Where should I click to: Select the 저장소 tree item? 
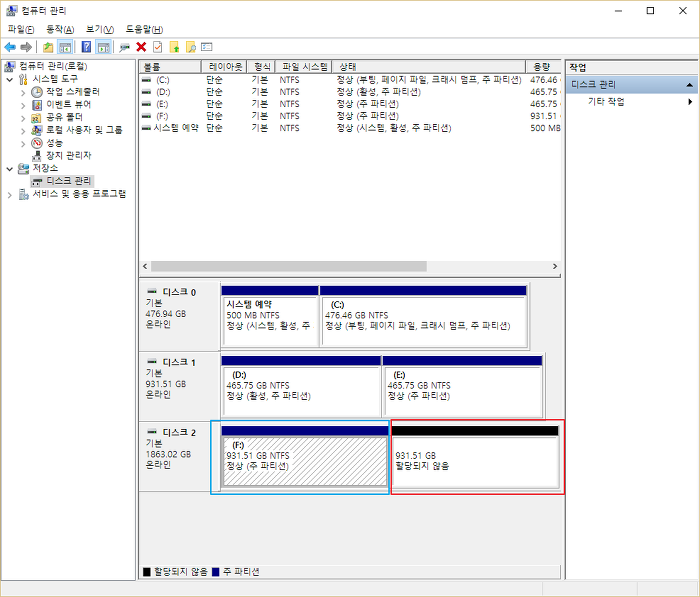(45, 168)
